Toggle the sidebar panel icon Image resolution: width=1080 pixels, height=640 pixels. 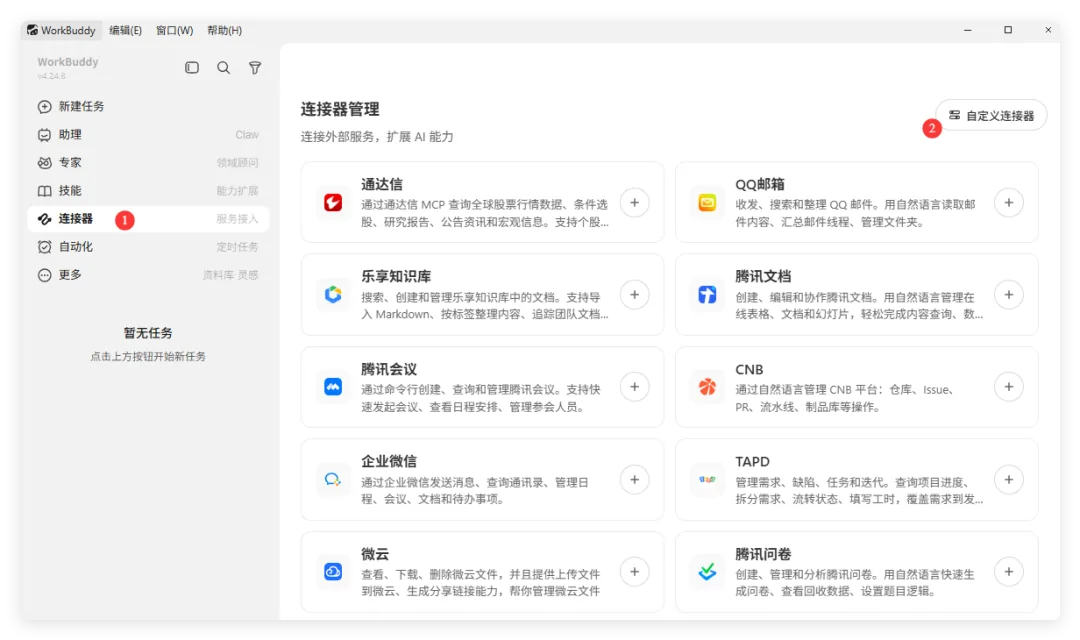click(192, 68)
